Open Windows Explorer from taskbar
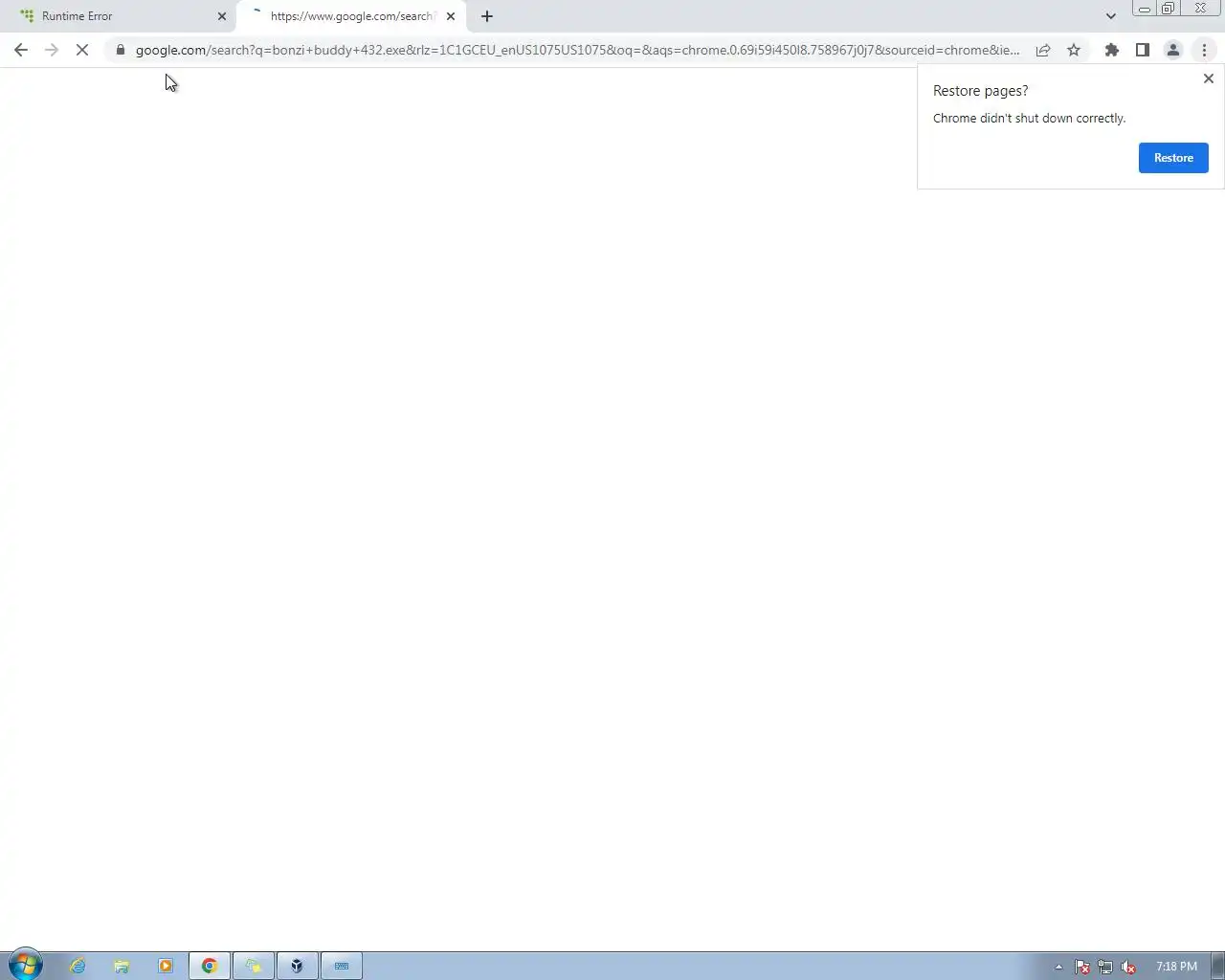Image resolution: width=1225 pixels, height=980 pixels. tap(122, 966)
